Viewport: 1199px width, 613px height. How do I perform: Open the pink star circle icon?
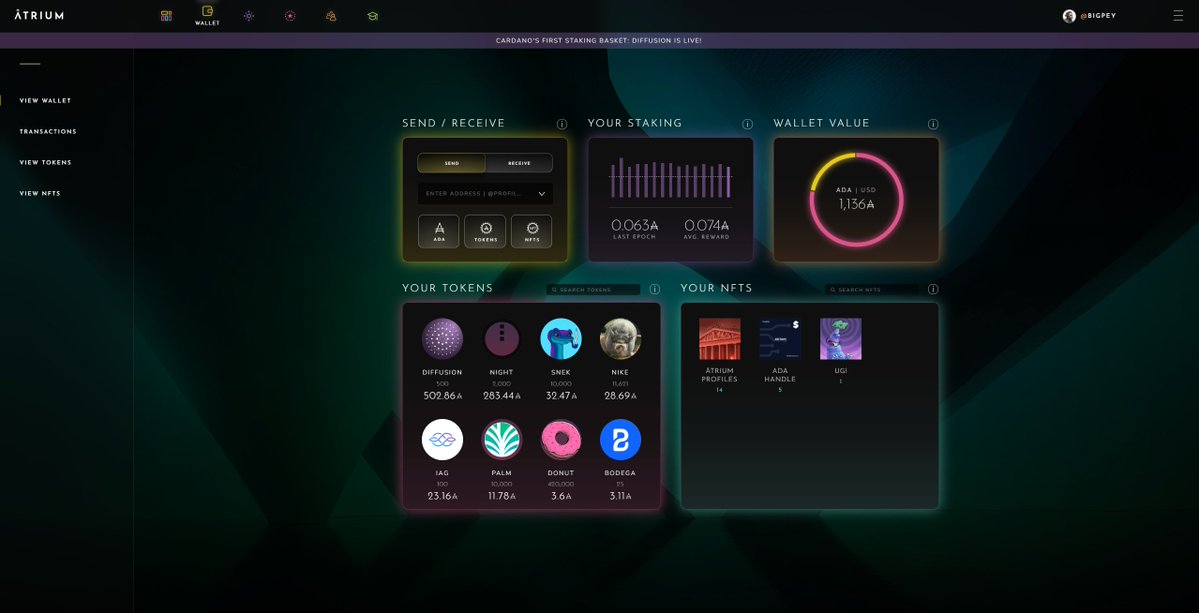[290, 16]
